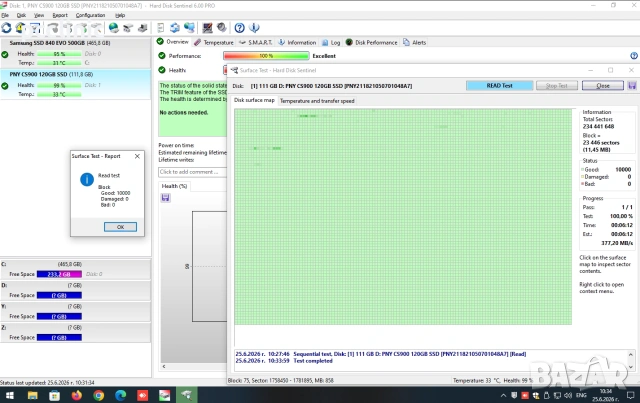The height and width of the screenshot is (403, 640).
Task: Click log scrollbar up arrow
Action: (x=631, y=354)
